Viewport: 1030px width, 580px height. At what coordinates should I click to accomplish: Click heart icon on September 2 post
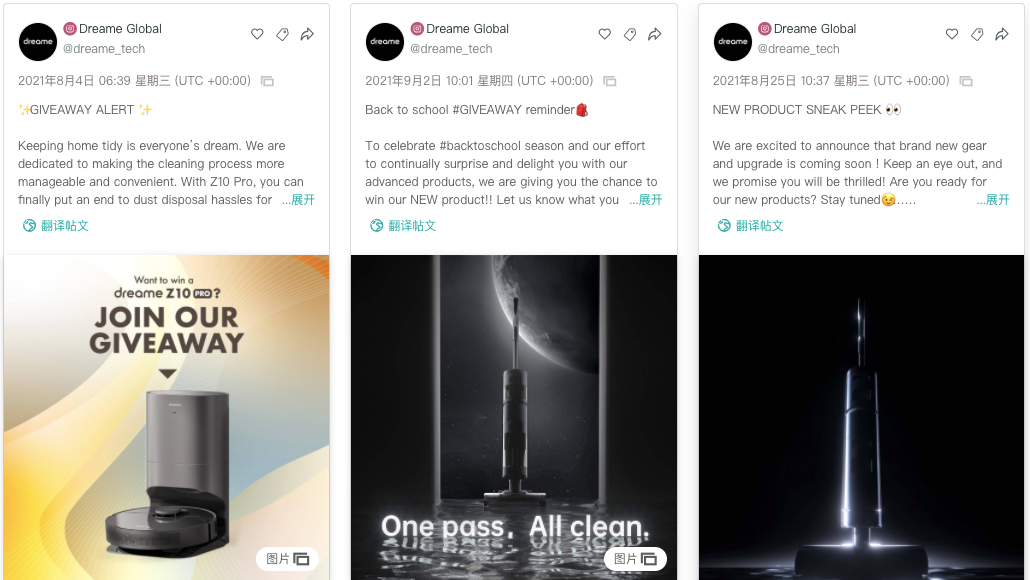tap(604, 34)
